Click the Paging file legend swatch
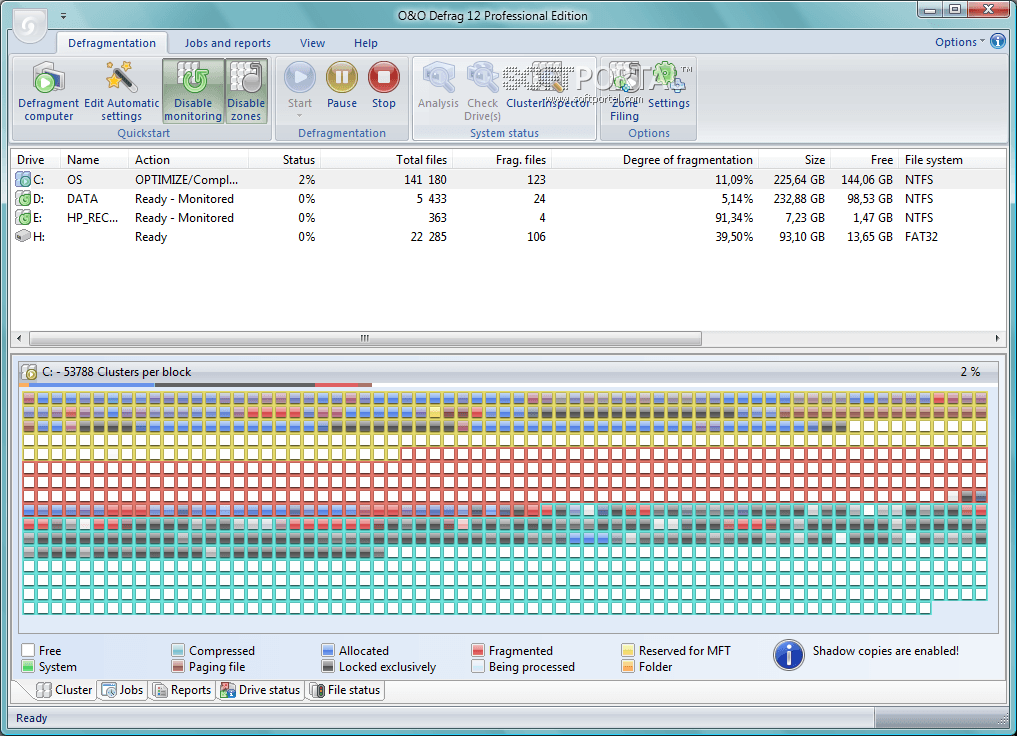The image size is (1017, 736). (x=178, y=666)
